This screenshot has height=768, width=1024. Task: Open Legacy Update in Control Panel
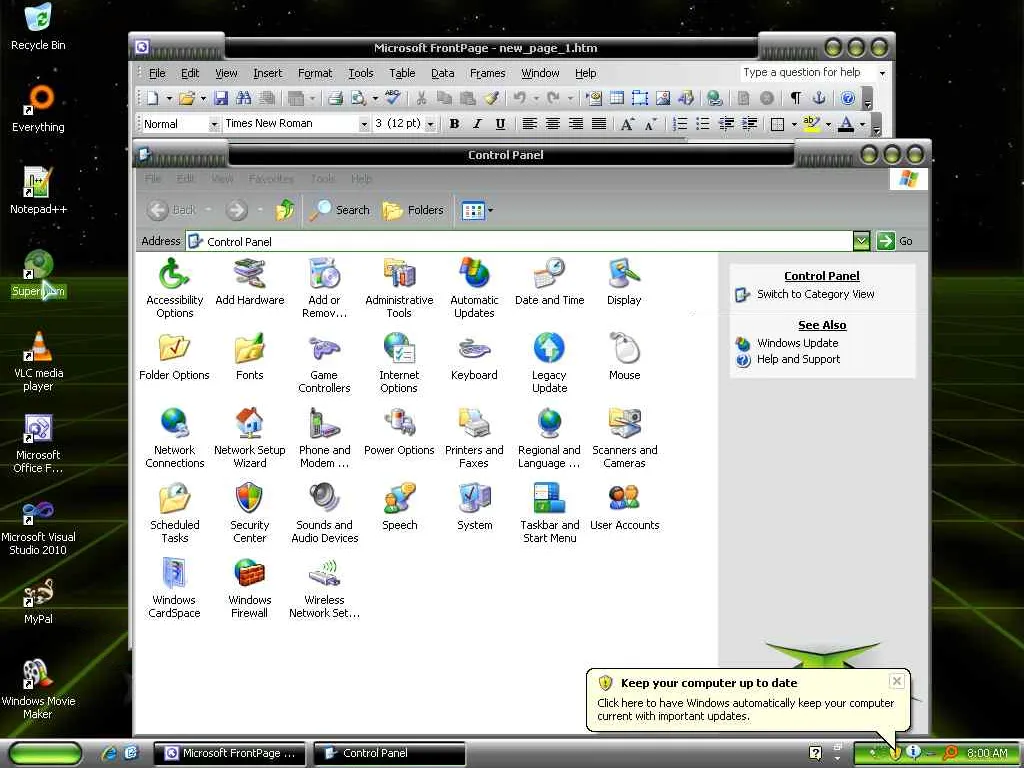pos(549,363)
